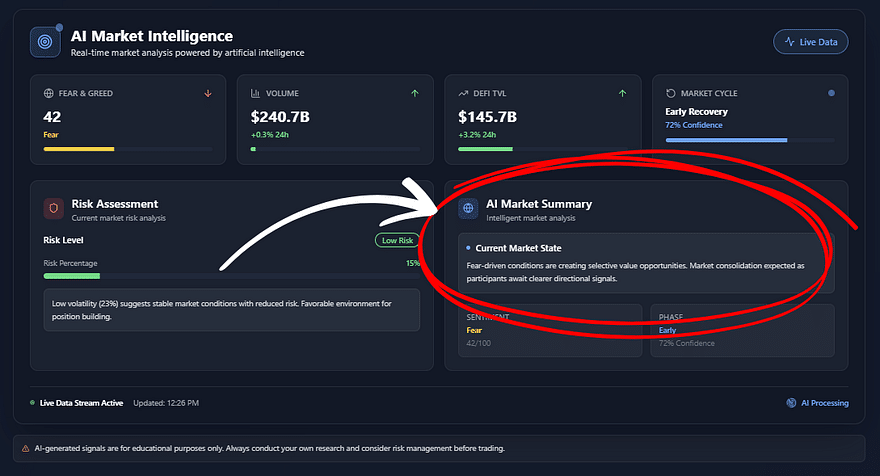This screenshot has width=880, height=476.
Task: Click the bar chart icon beside Volume
Action: click(x=255, y=93)
